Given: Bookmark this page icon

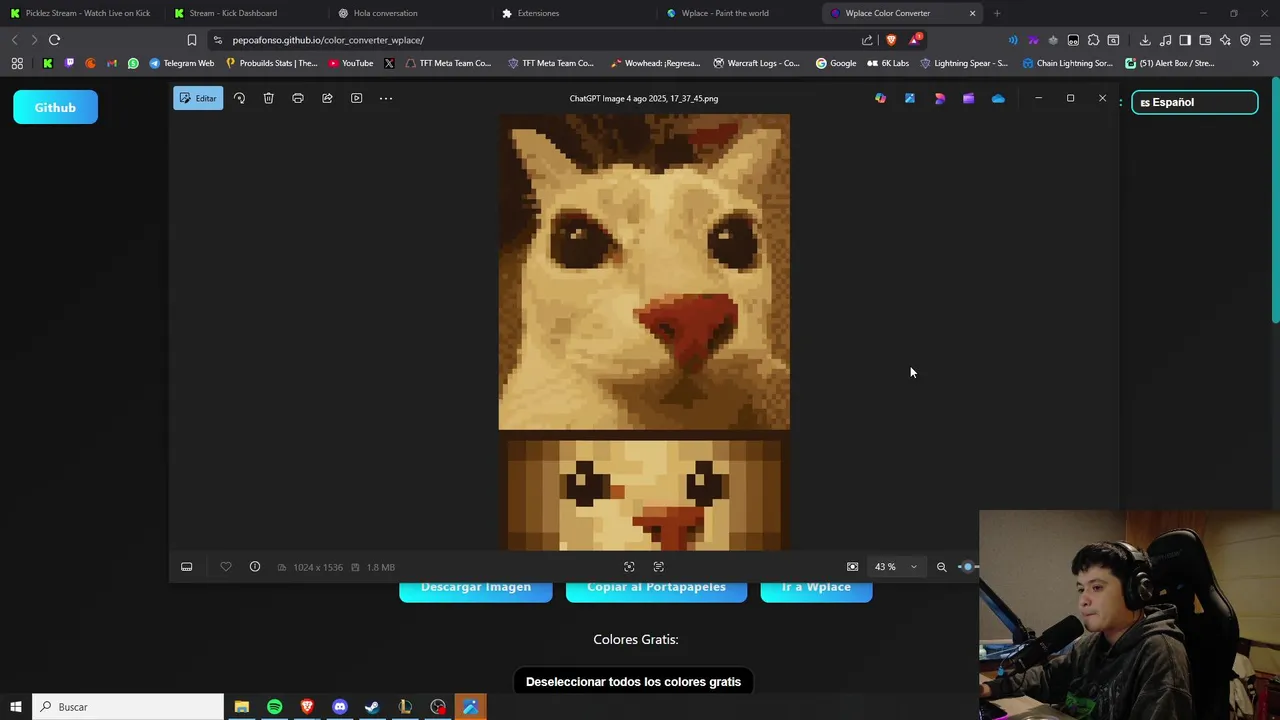Looking at the screenshot, I should point(192,40).
